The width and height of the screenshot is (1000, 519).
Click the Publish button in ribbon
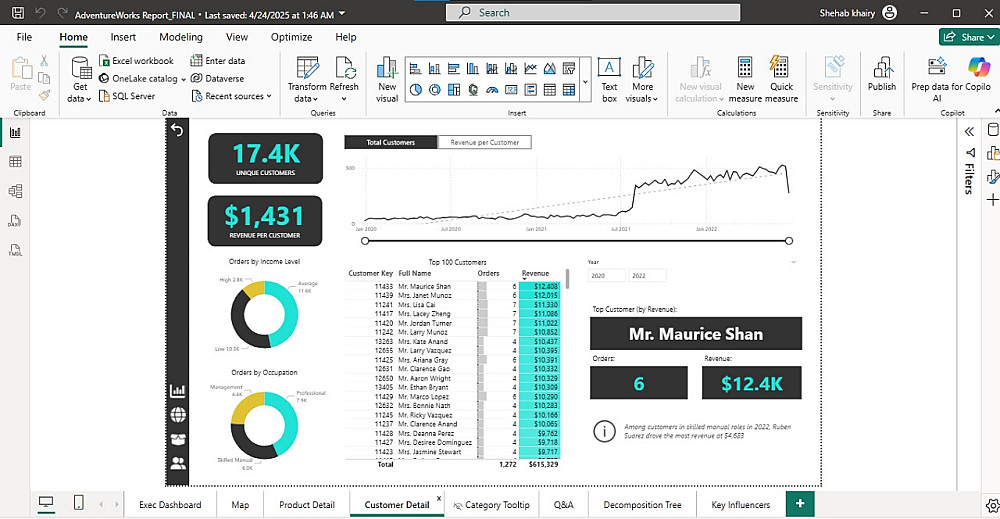click(882, 74)
